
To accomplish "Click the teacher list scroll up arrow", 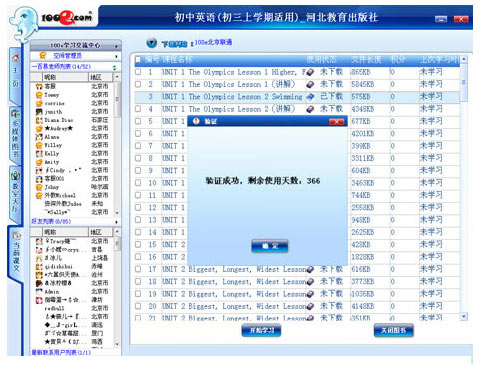I will pyautogui.click(x=117, y=77).
